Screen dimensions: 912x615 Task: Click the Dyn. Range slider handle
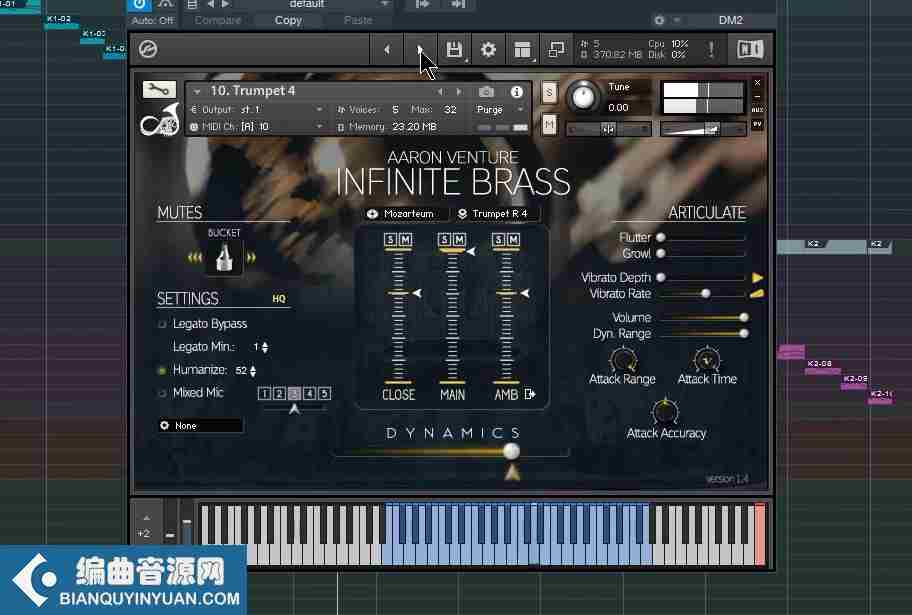(743, 333)
